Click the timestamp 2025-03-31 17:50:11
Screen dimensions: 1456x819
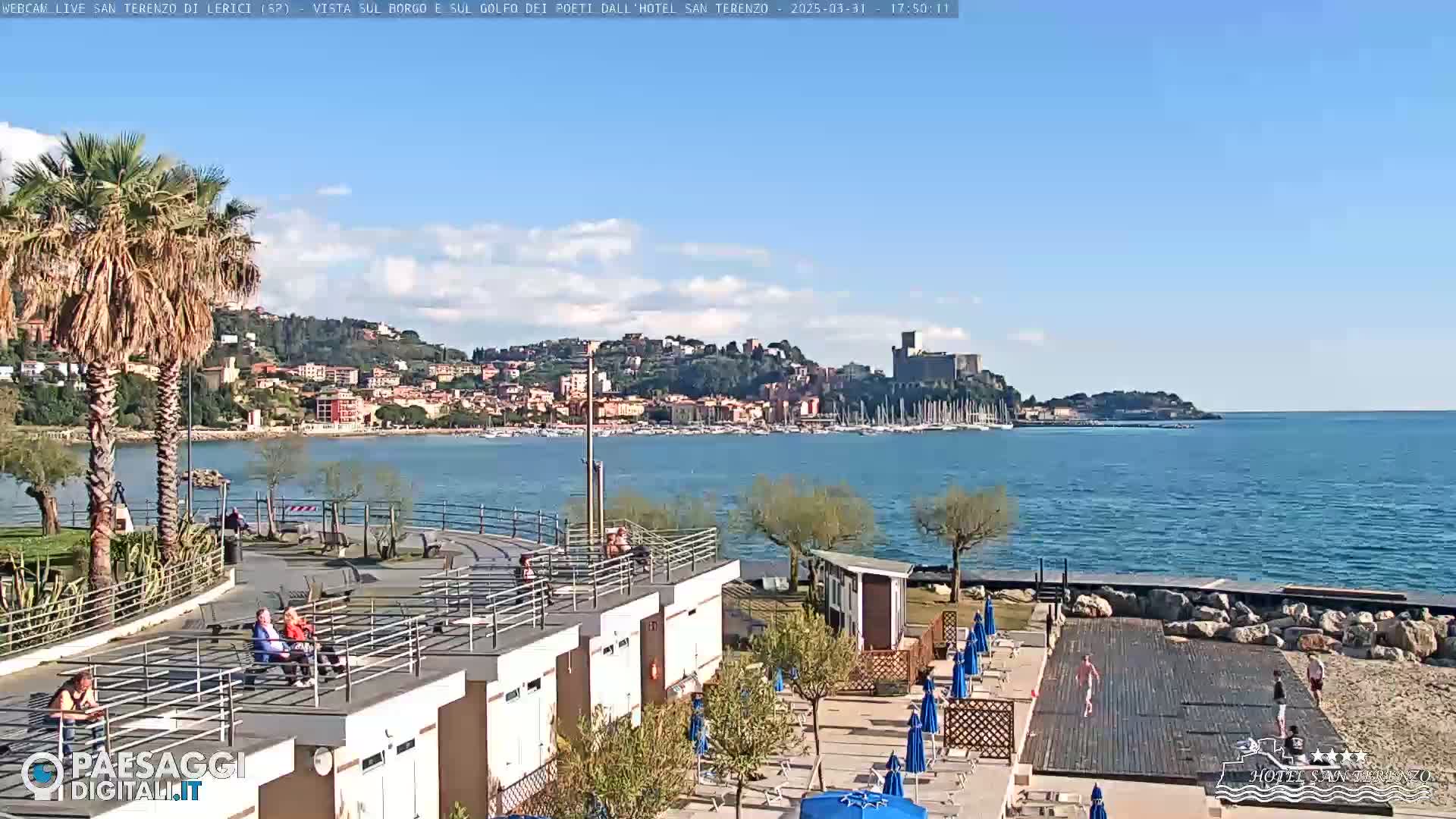point(870,9)
